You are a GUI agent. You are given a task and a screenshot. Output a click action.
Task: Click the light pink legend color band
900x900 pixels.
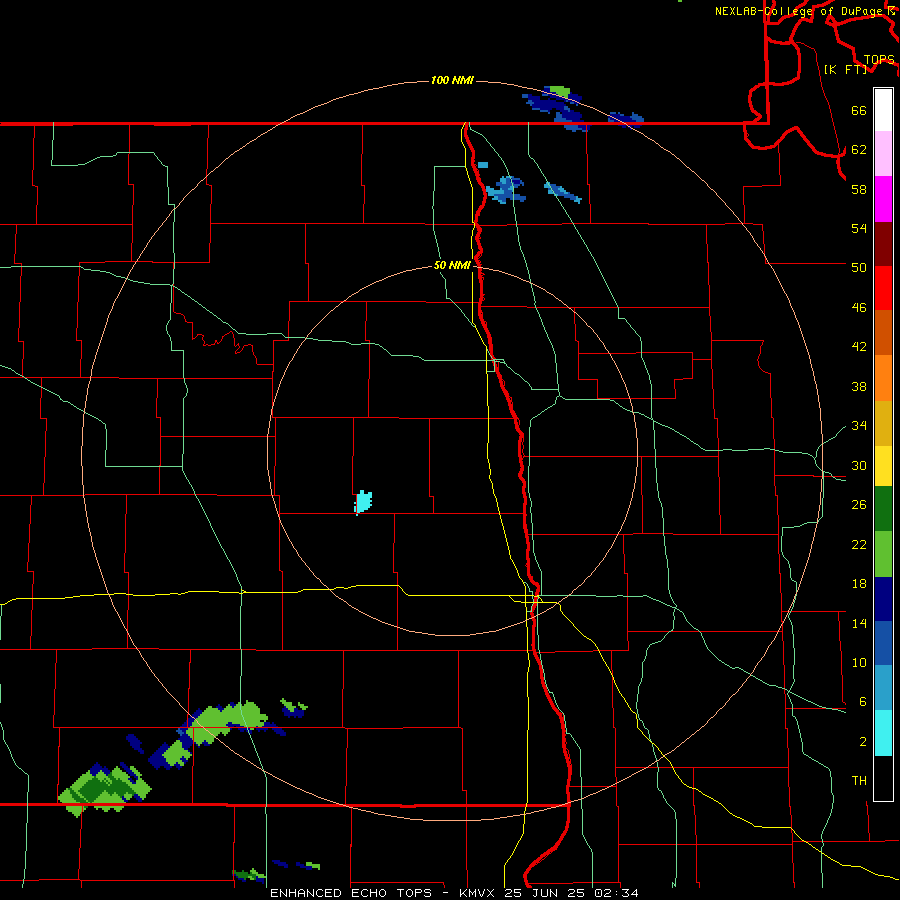coord(883,153)
